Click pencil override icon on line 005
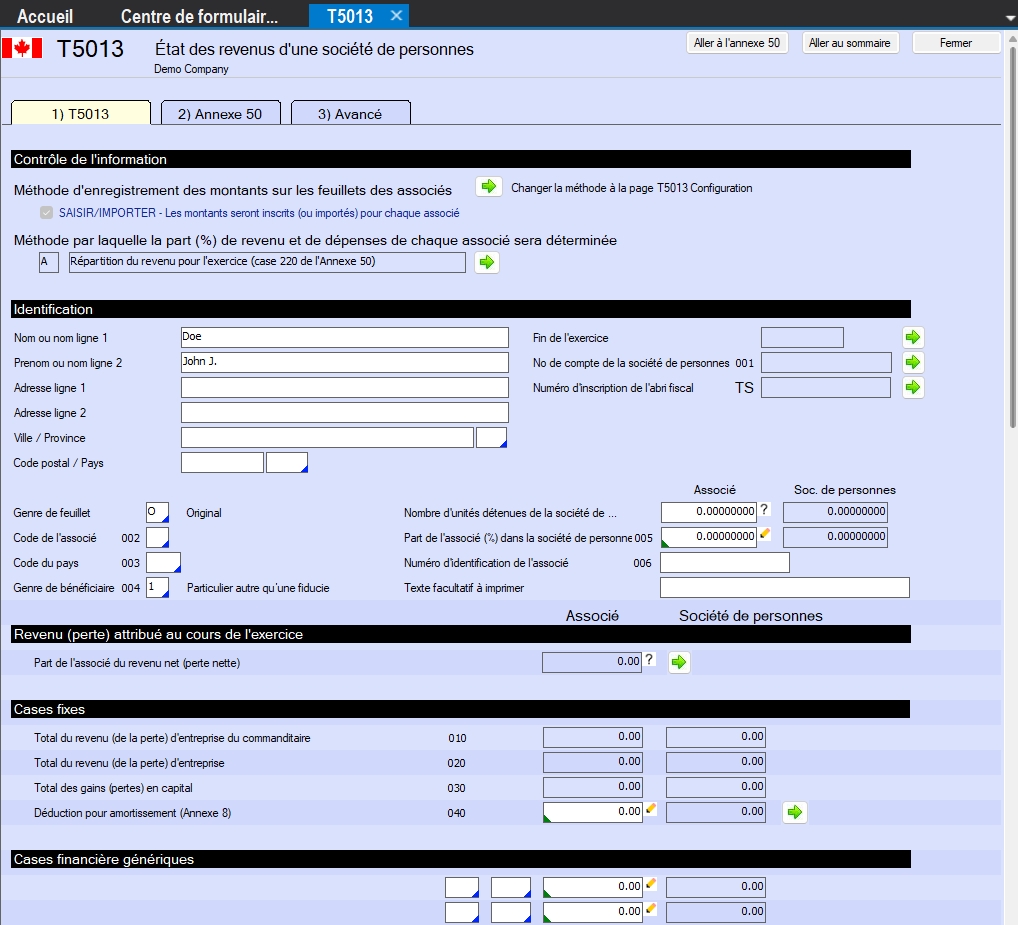 (765, 535)
